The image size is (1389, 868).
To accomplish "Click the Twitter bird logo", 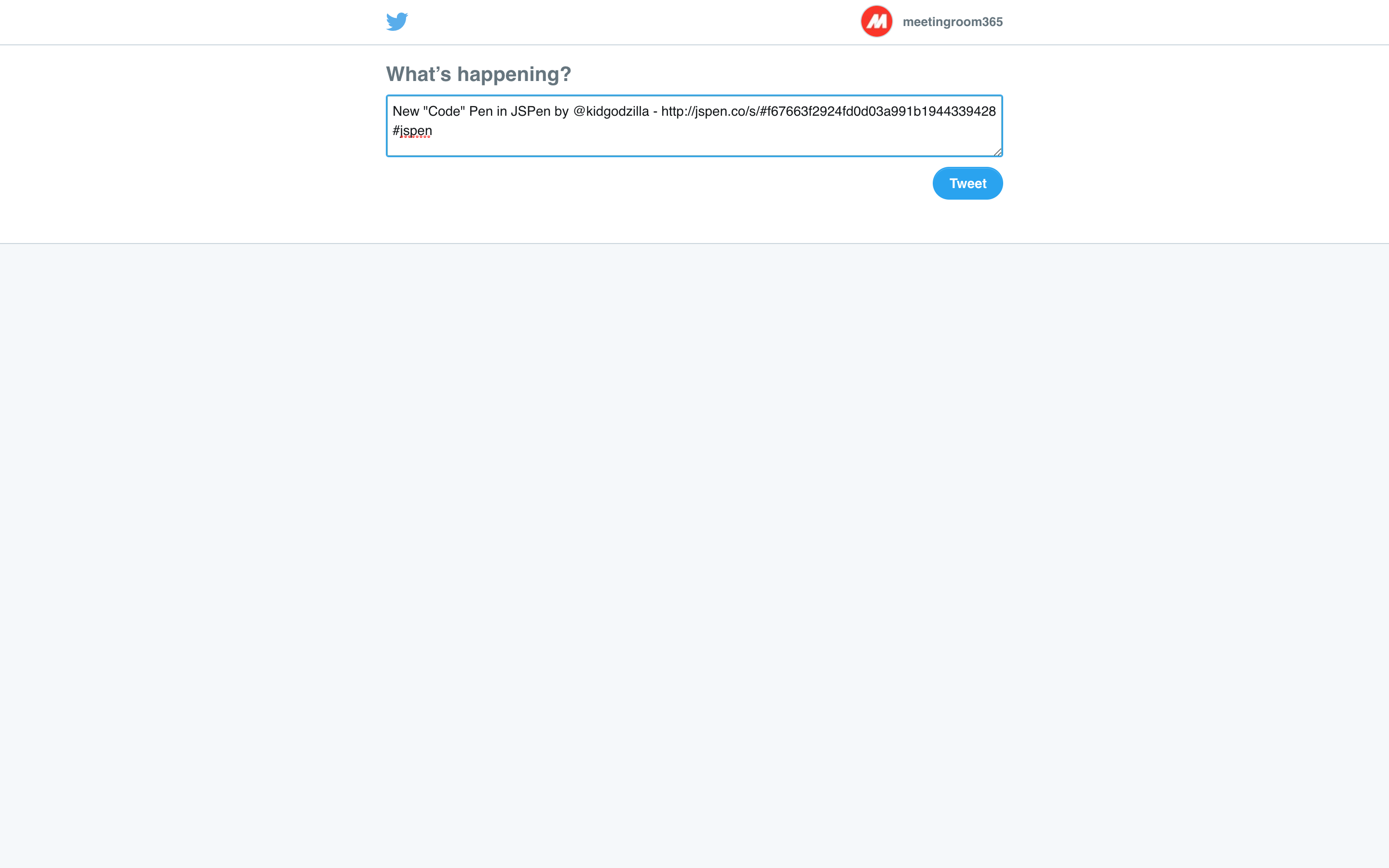I will pos(396,22).
